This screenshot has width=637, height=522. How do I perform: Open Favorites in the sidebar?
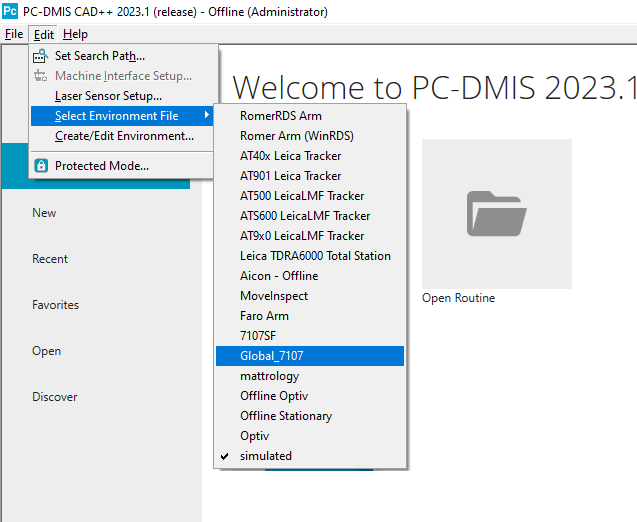point(55,305)
